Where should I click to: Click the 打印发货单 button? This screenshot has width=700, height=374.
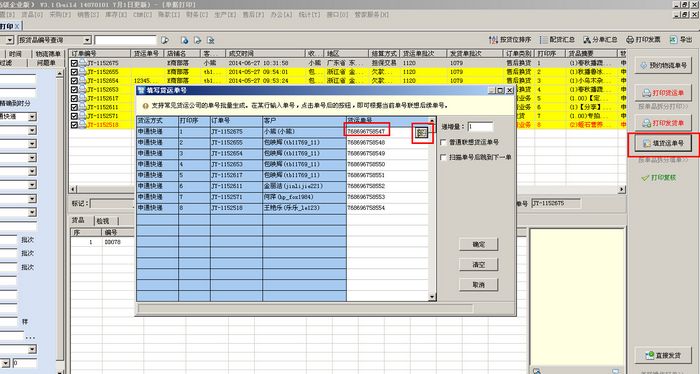coord(663,123)
